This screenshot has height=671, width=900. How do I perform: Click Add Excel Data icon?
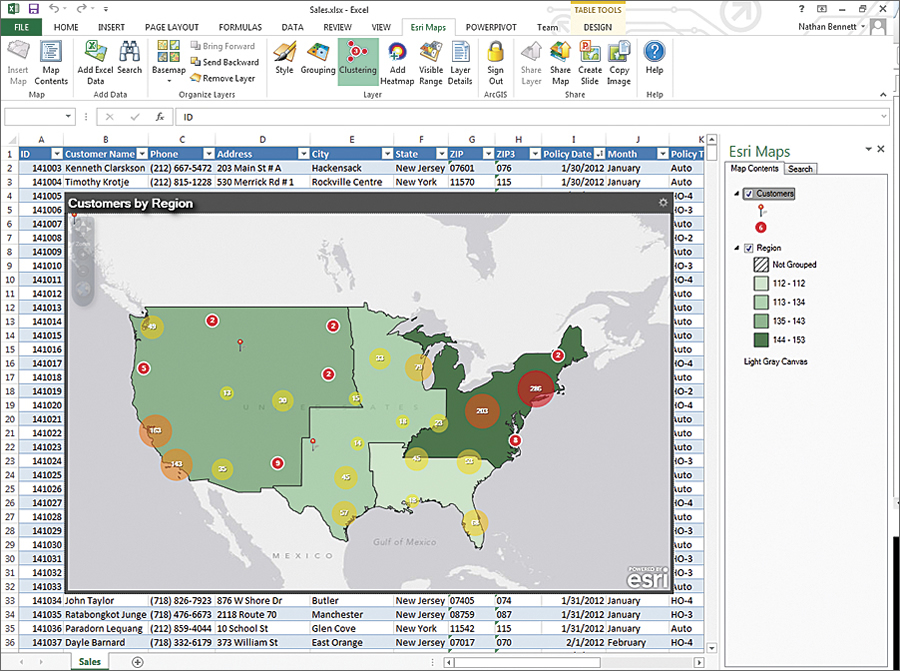click(95, 63)
